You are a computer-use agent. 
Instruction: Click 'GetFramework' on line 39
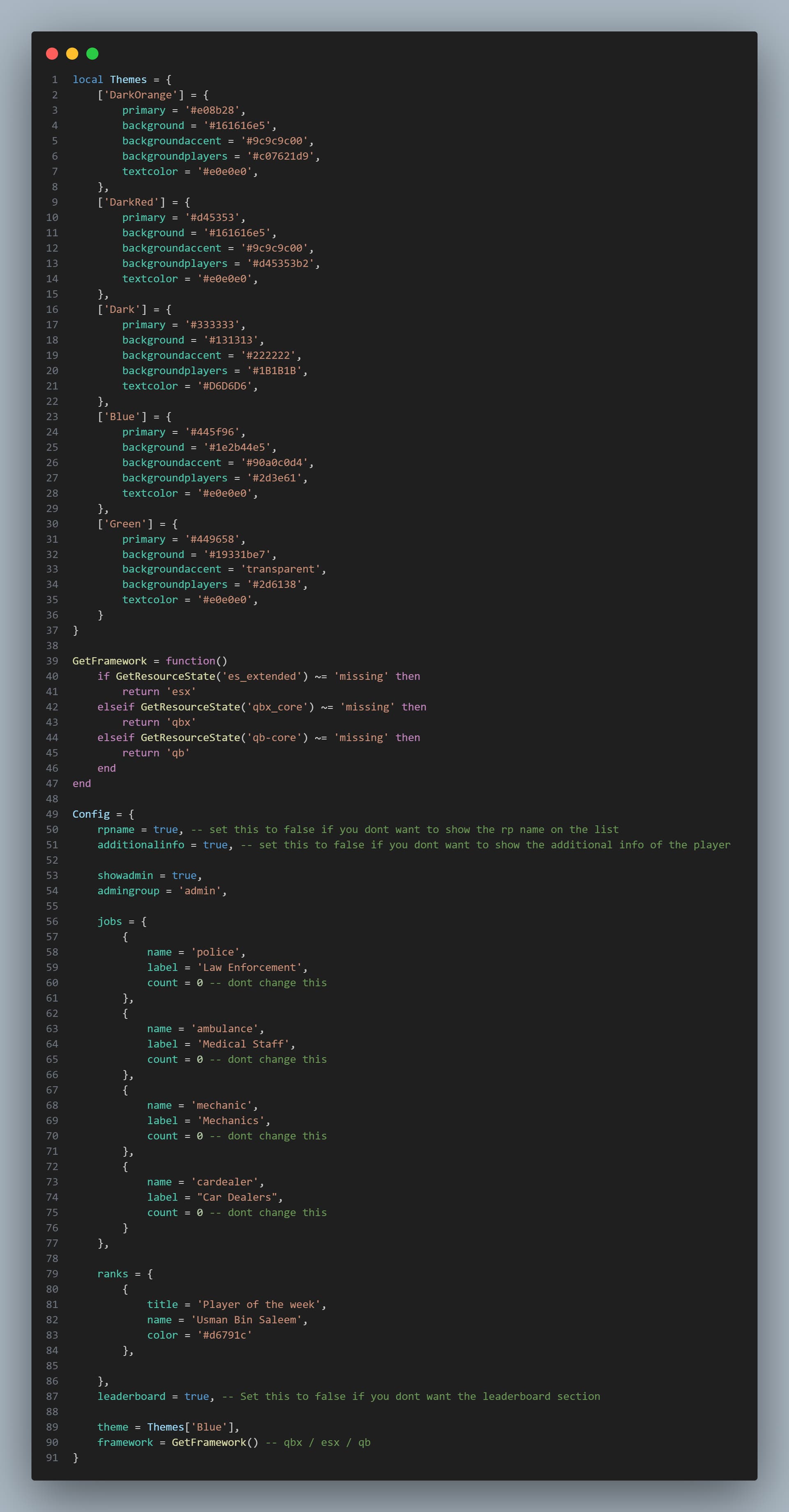tap(110, 661)
